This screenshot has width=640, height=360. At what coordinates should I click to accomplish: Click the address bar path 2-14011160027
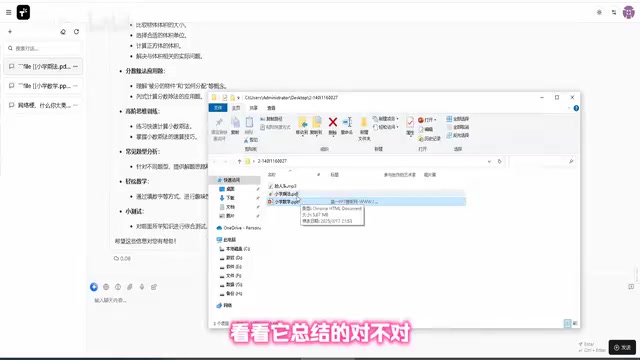(272, 161)
